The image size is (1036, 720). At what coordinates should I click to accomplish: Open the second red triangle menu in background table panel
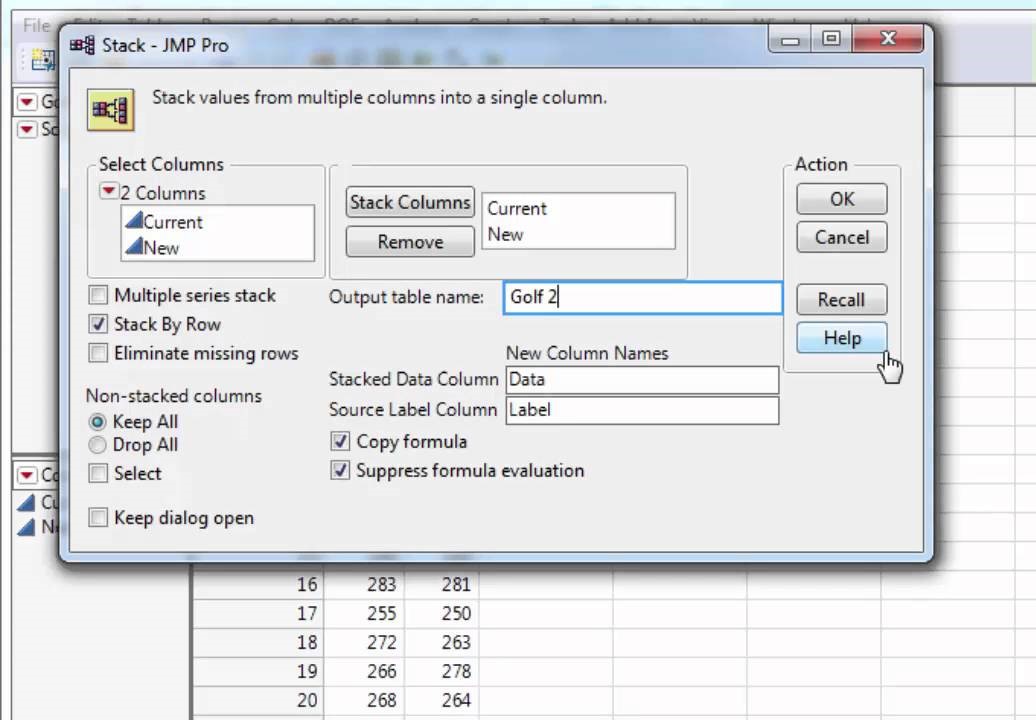[x=26, y=129]
